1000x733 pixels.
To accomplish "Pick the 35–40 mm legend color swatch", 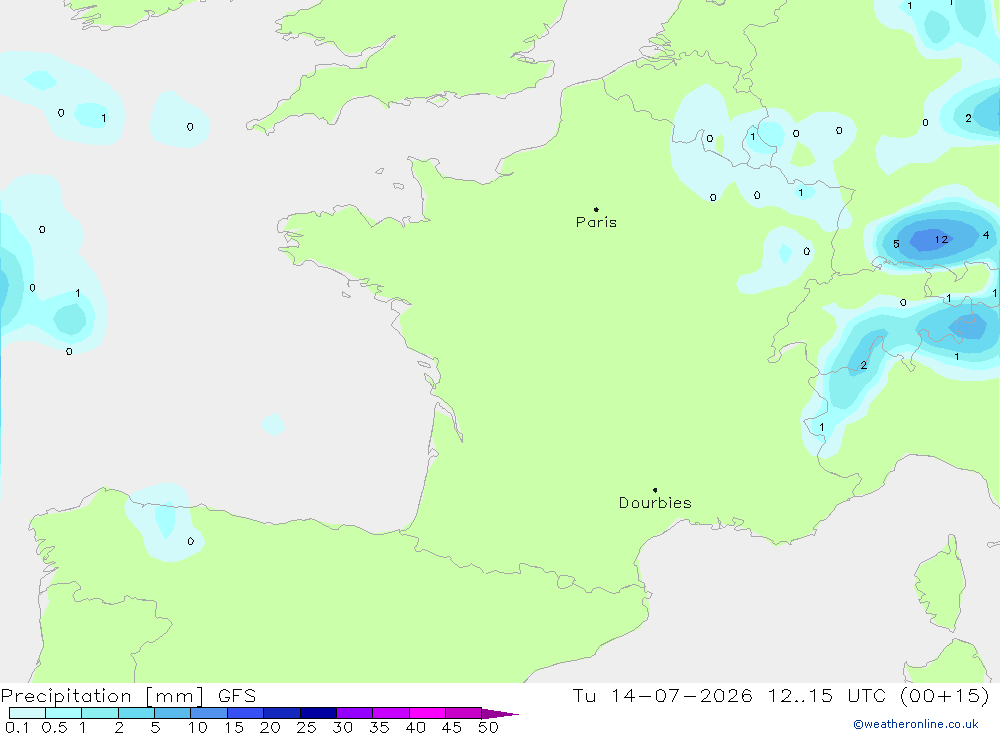I will (390, 713).
